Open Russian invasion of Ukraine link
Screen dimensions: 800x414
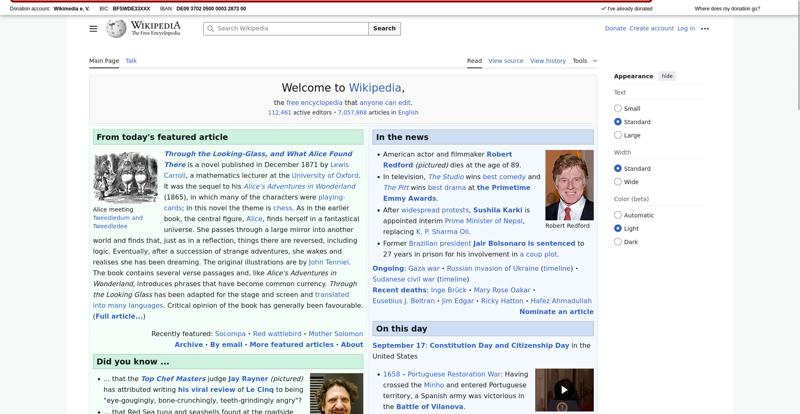tap(492, 268)
